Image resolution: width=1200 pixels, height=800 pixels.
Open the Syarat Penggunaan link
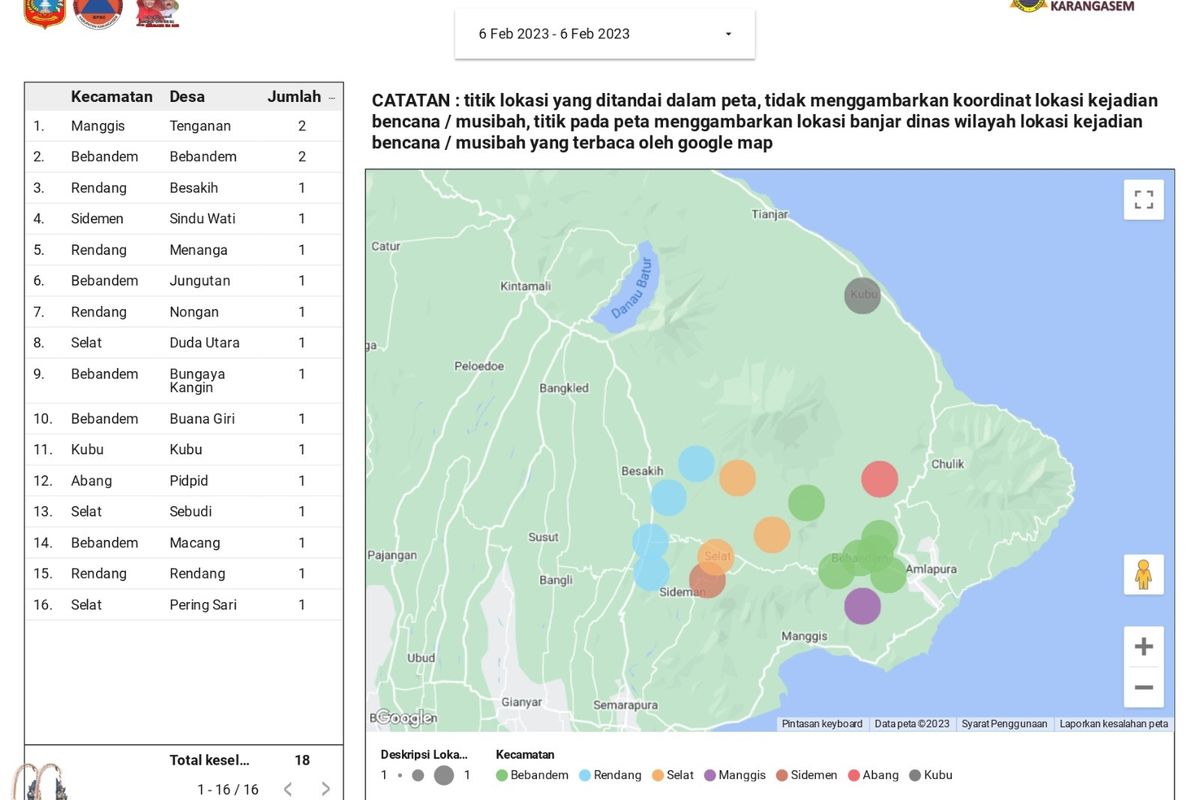1004,724
